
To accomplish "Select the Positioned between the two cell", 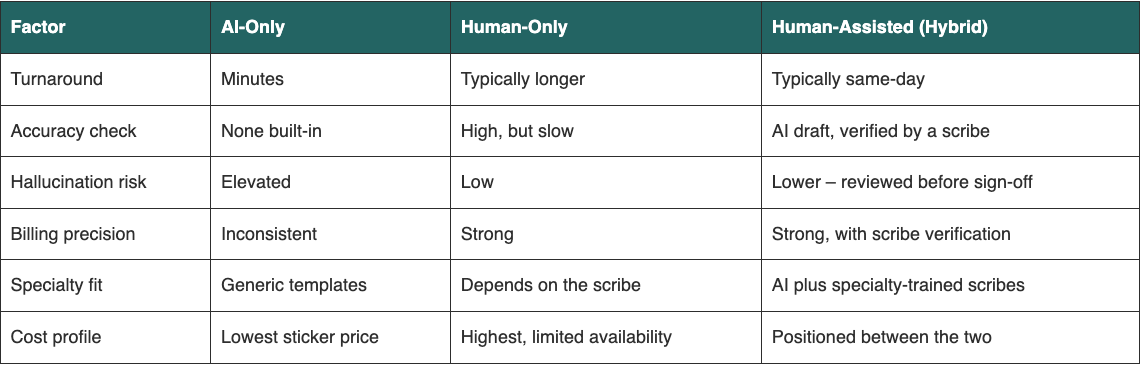I will (x=881, y=337).
